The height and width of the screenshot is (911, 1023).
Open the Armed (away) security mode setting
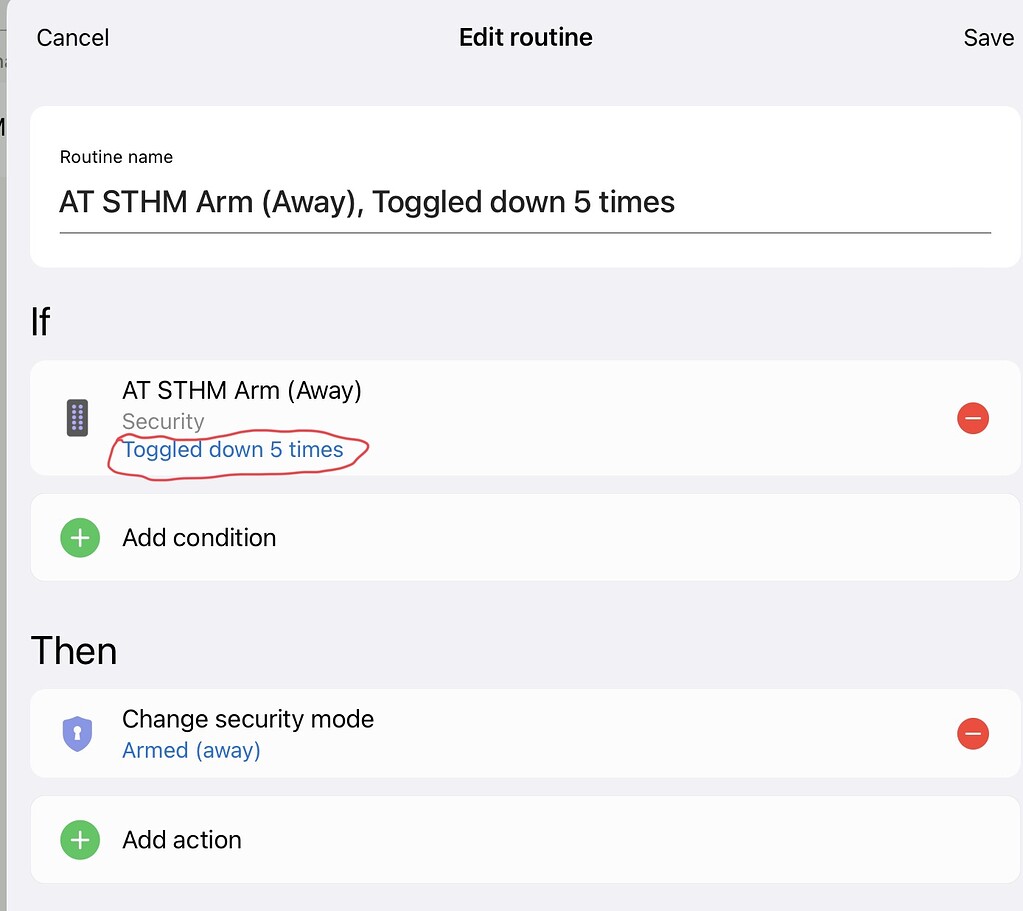coord(191,750)
